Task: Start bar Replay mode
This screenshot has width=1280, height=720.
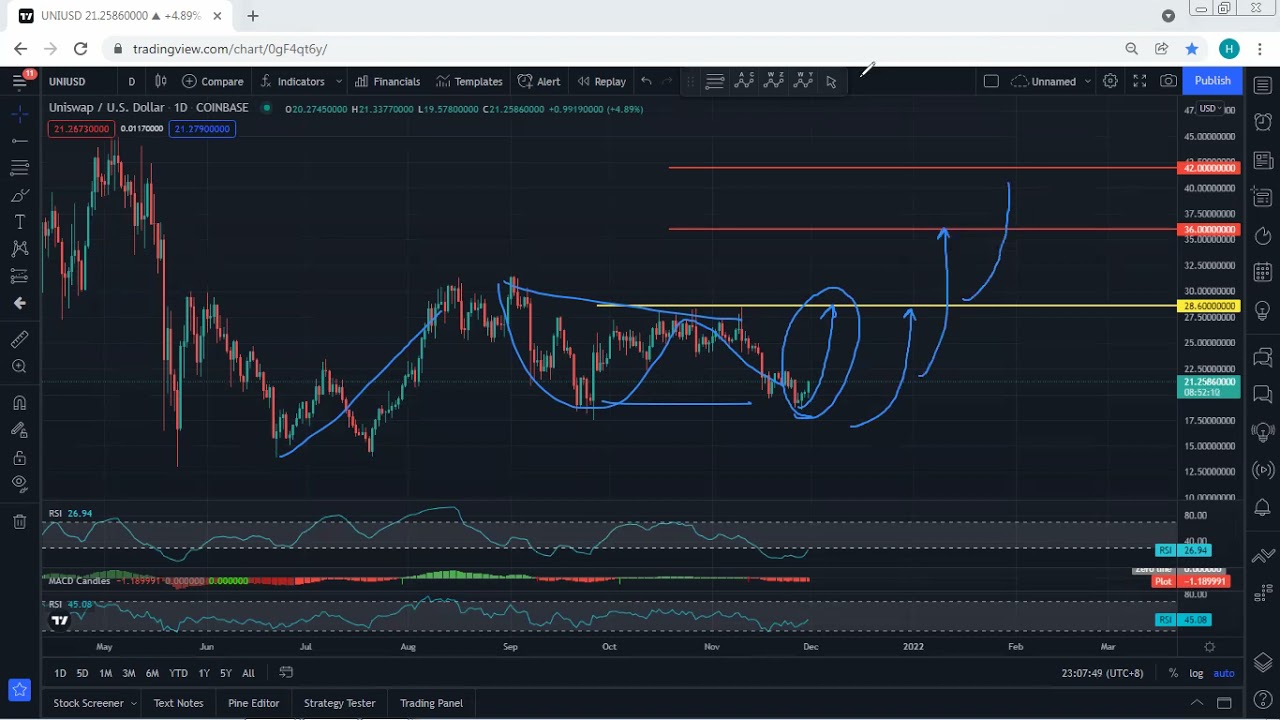Action: coord(601,81)
